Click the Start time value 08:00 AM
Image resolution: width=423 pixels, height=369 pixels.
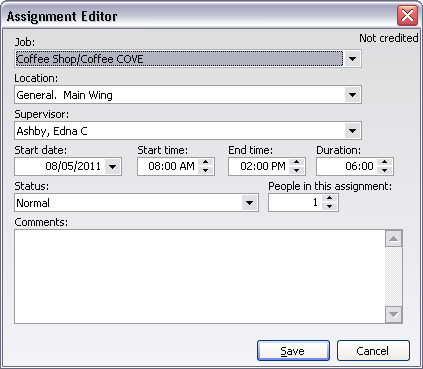pos(171,166)
